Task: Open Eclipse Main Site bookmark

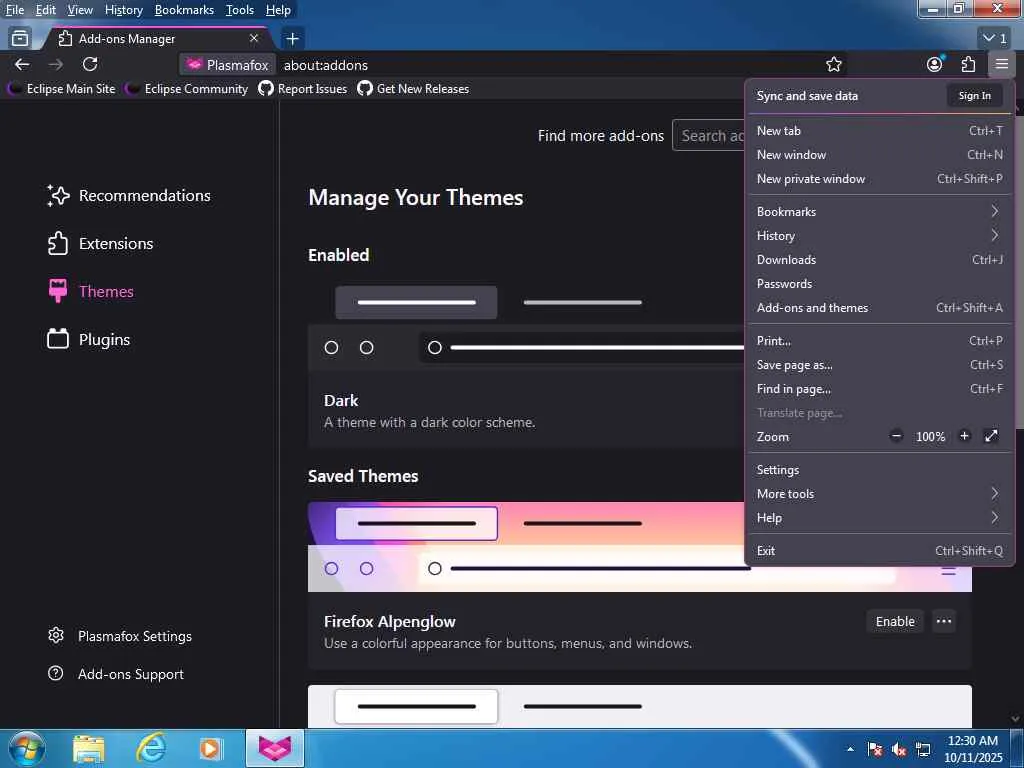Action: 61,89
